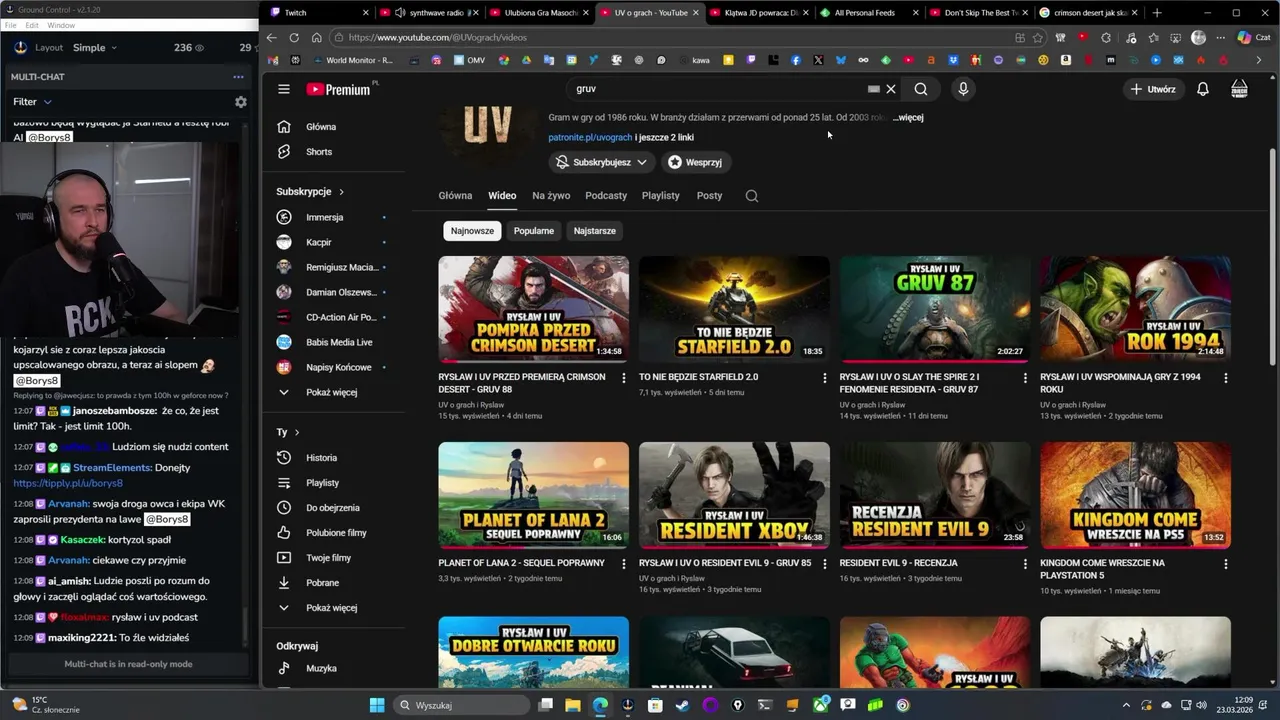
Task: Switch to Posty channel tab
Action: pyautogui.click(x=709, y=196)
